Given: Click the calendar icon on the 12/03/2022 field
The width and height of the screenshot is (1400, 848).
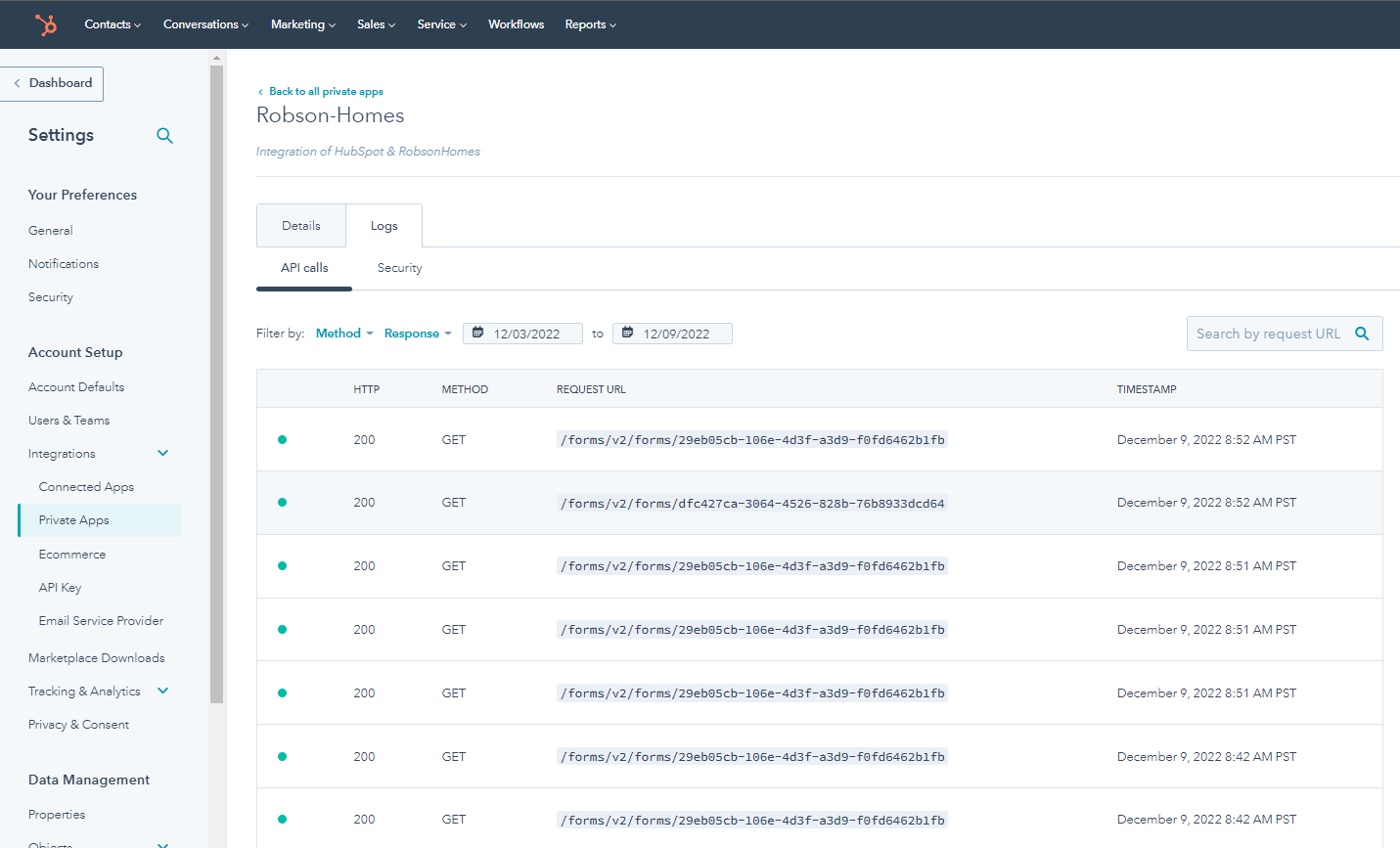Looking at the screenshot, I should [x=478, y=333].
